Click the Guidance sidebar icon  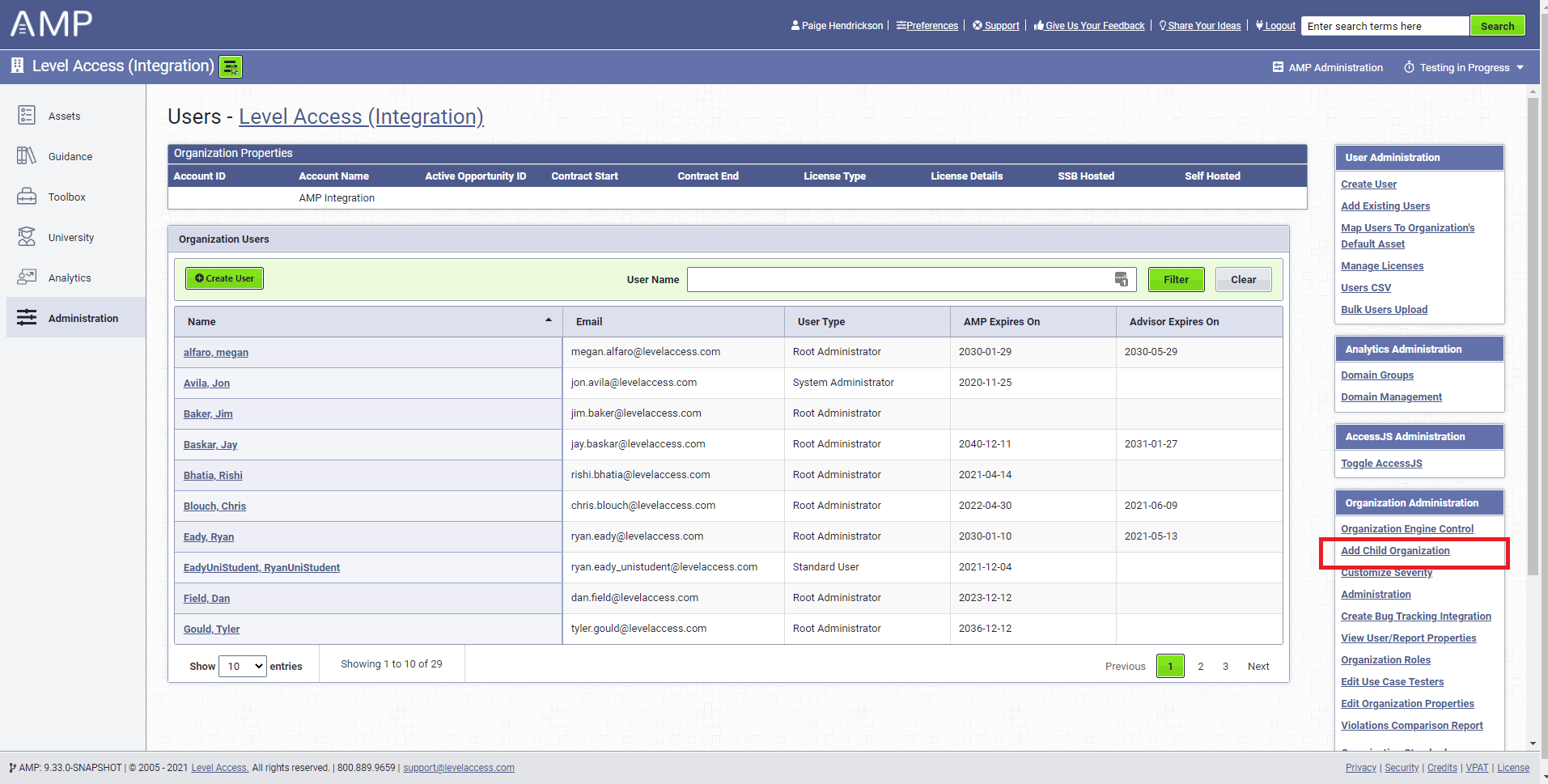pyautogui.click(x=27, y=155)
